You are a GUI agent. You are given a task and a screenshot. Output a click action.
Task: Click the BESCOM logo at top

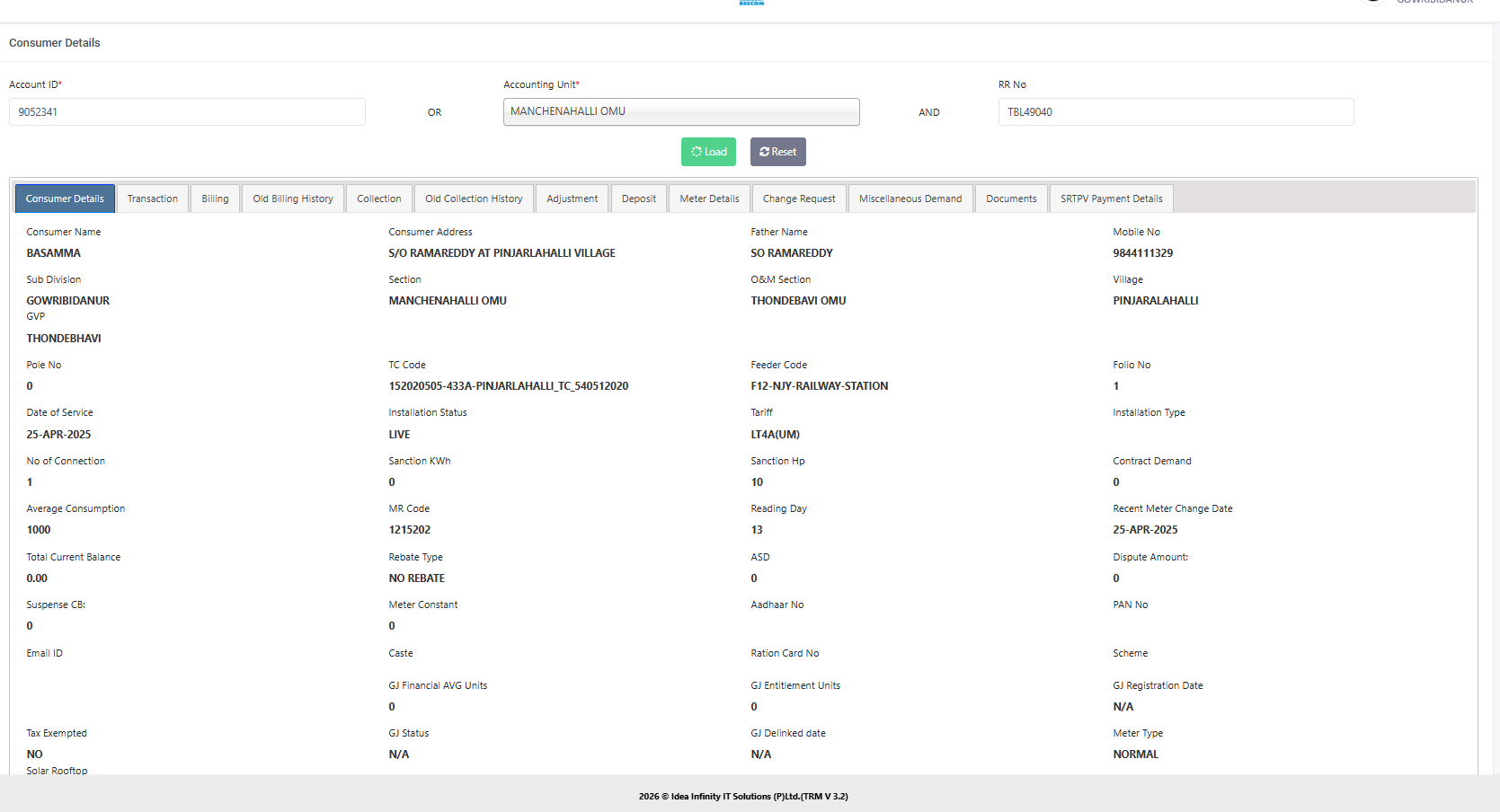pos(751,3)
